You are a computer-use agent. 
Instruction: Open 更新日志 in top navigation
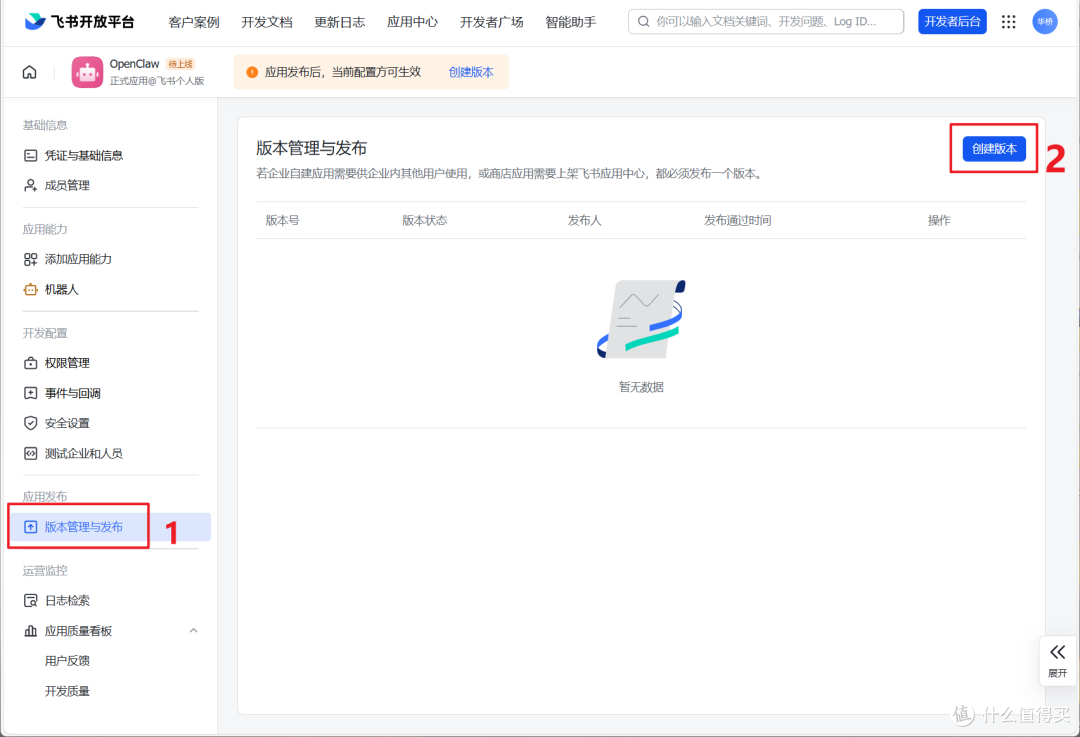pyautogui.click(x=340, y=22)
